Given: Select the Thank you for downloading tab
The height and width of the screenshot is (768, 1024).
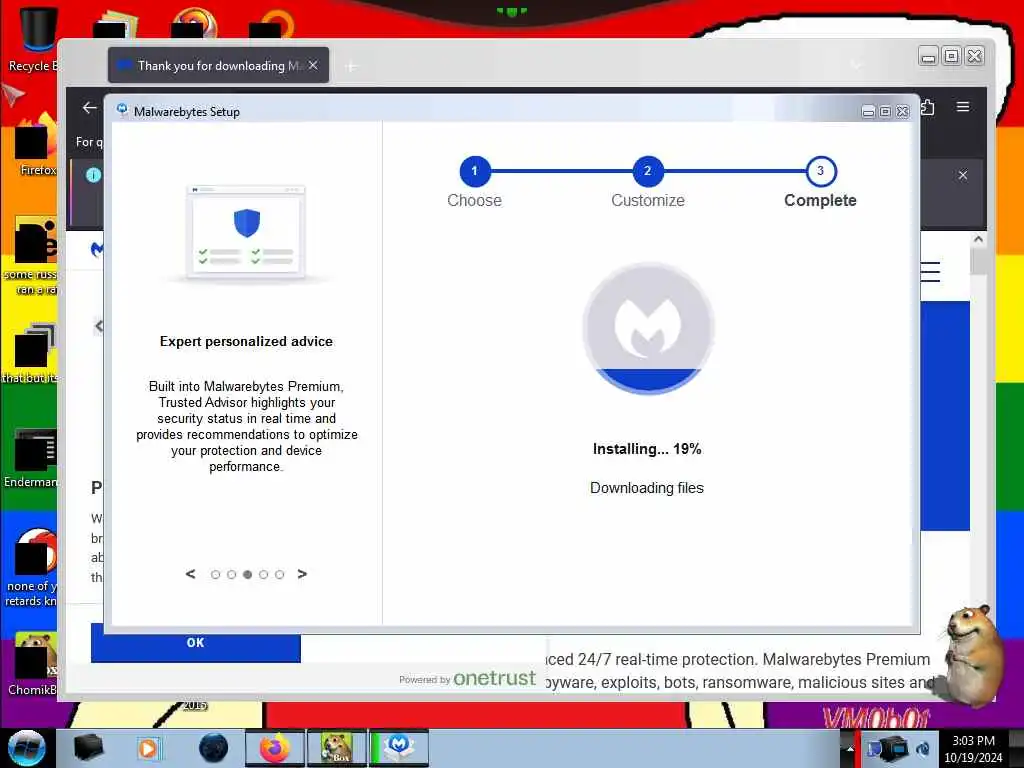Looking at the screenshot, I should click(x=218, y=65).
